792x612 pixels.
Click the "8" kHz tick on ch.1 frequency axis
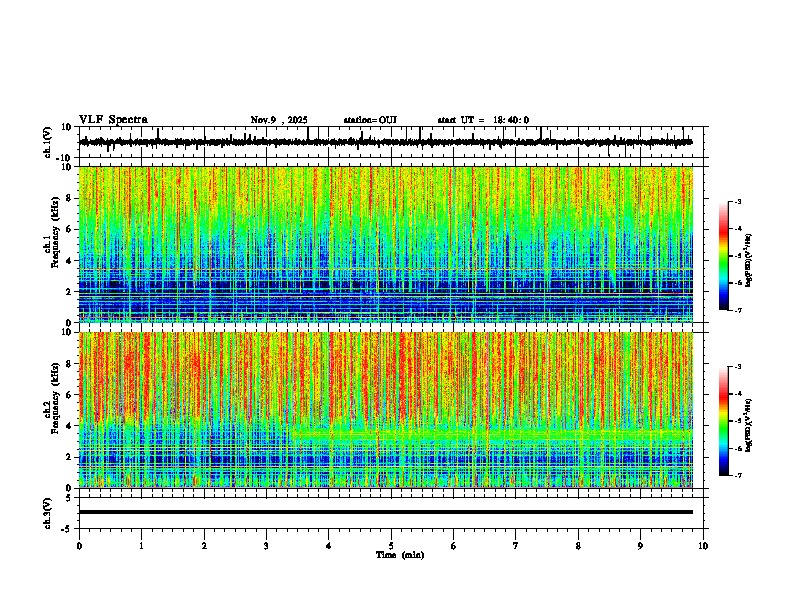tap(70, 198)
